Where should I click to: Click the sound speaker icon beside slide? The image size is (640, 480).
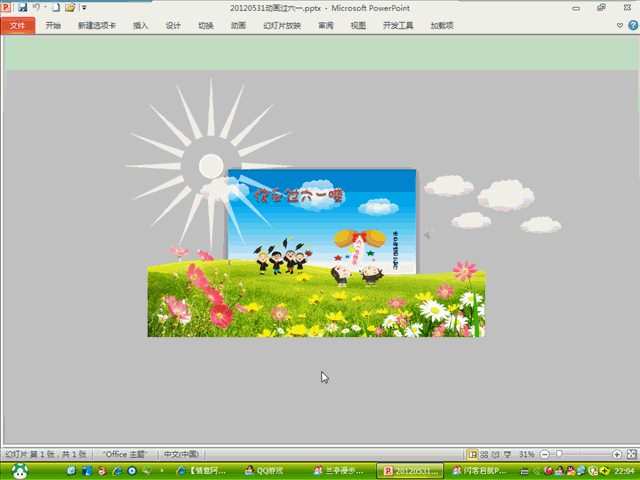coord(428,234)
